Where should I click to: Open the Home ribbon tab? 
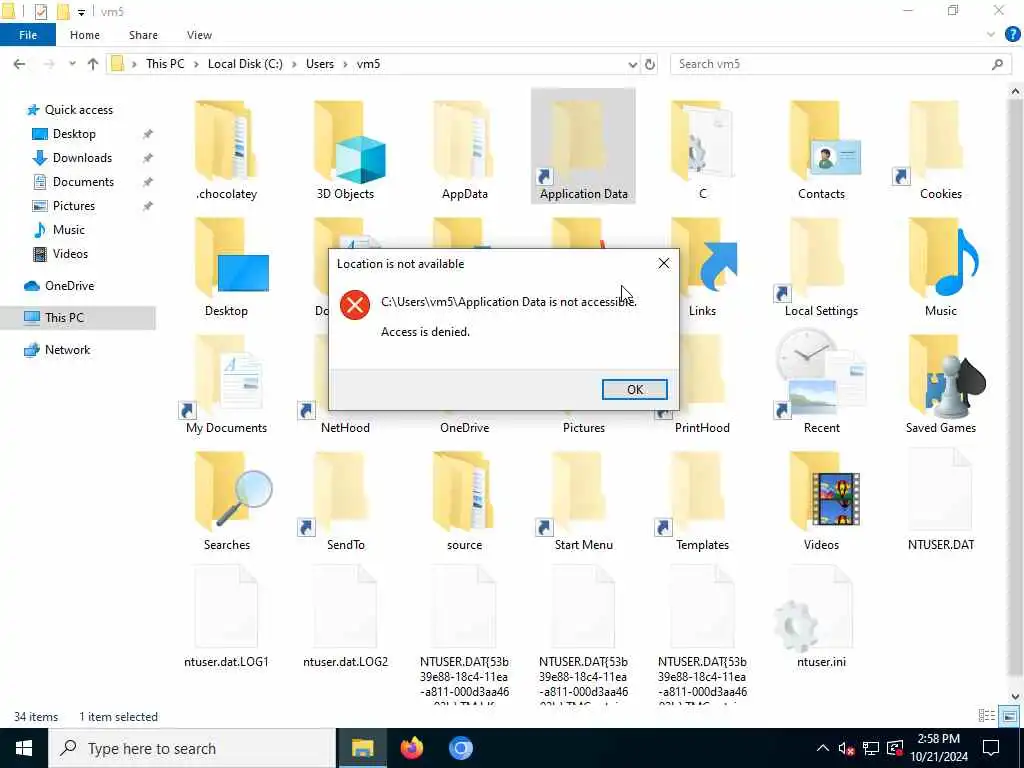[85, 35]
